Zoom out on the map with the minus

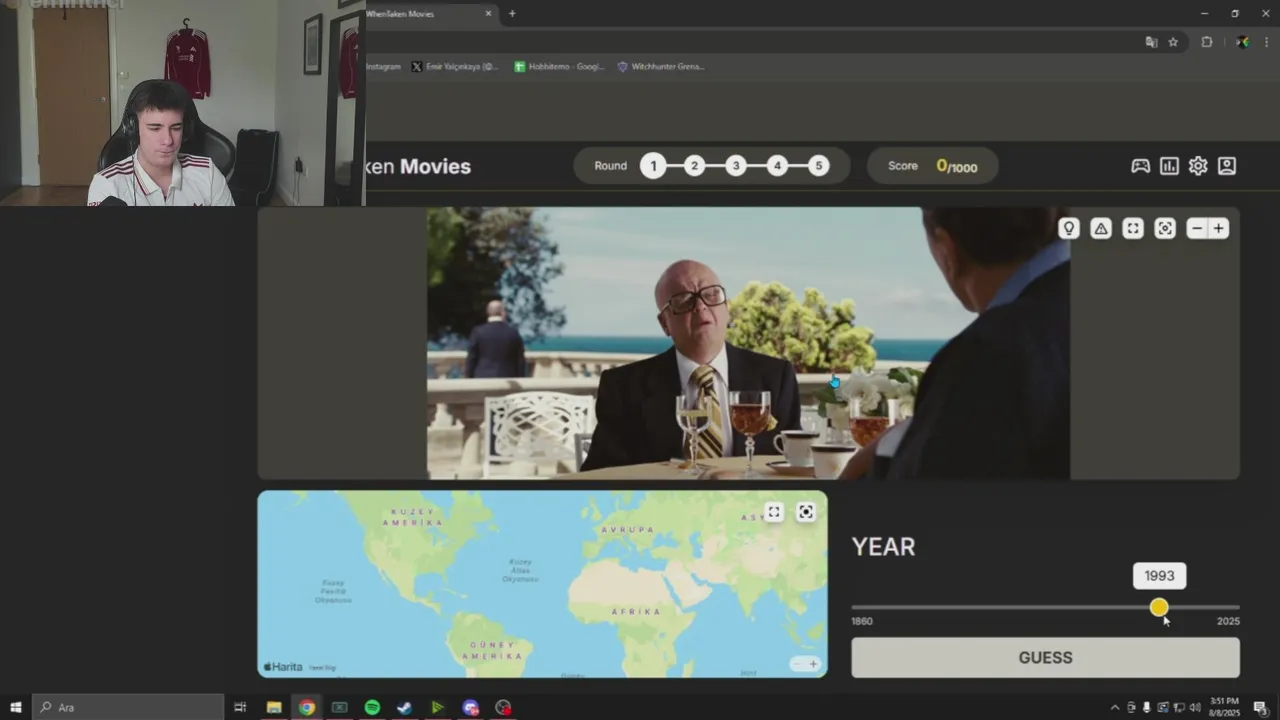tap(798, 664)
